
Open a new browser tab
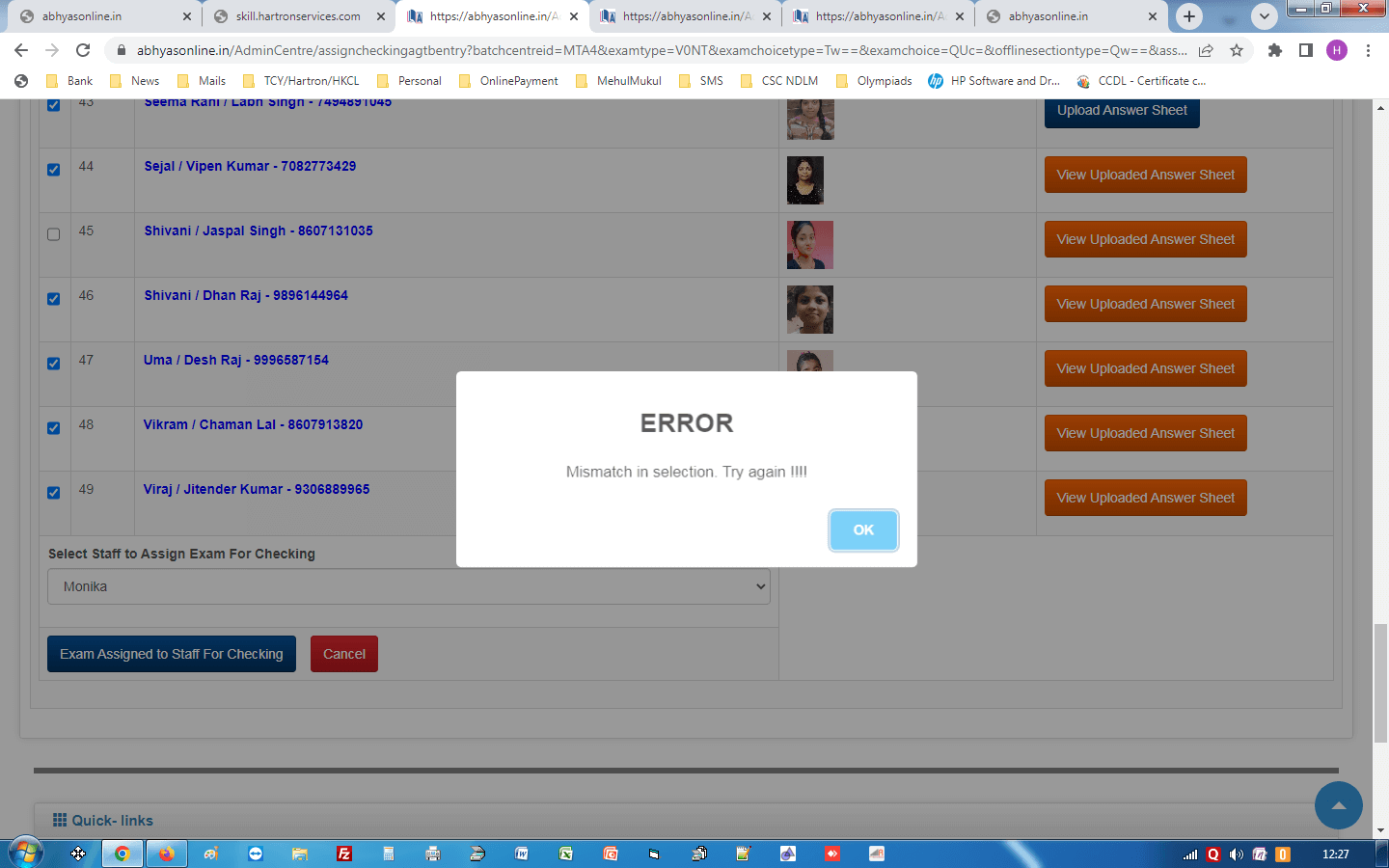(x=1189, y=16)
